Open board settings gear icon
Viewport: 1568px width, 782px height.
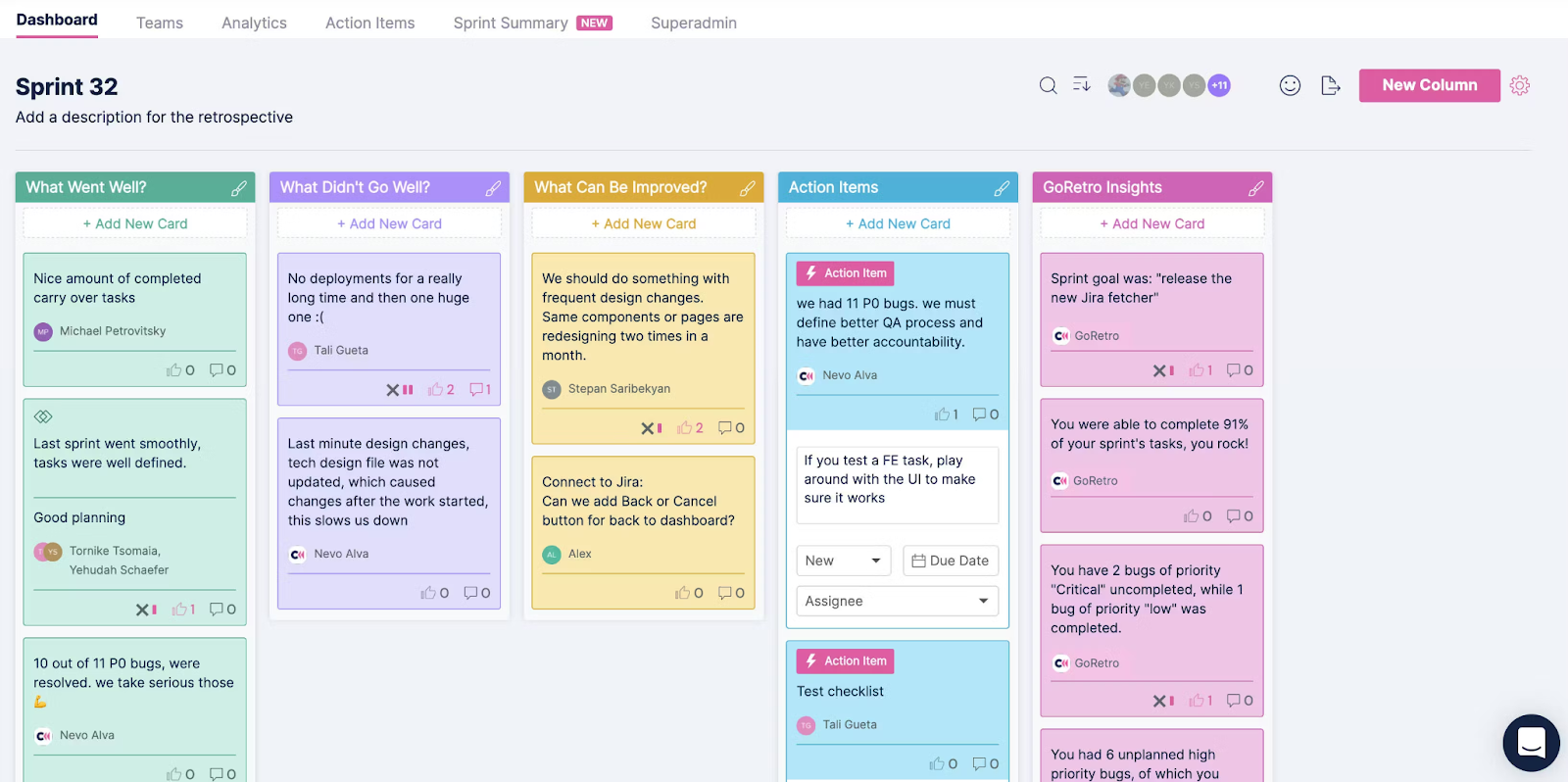tap(1519, 85)
